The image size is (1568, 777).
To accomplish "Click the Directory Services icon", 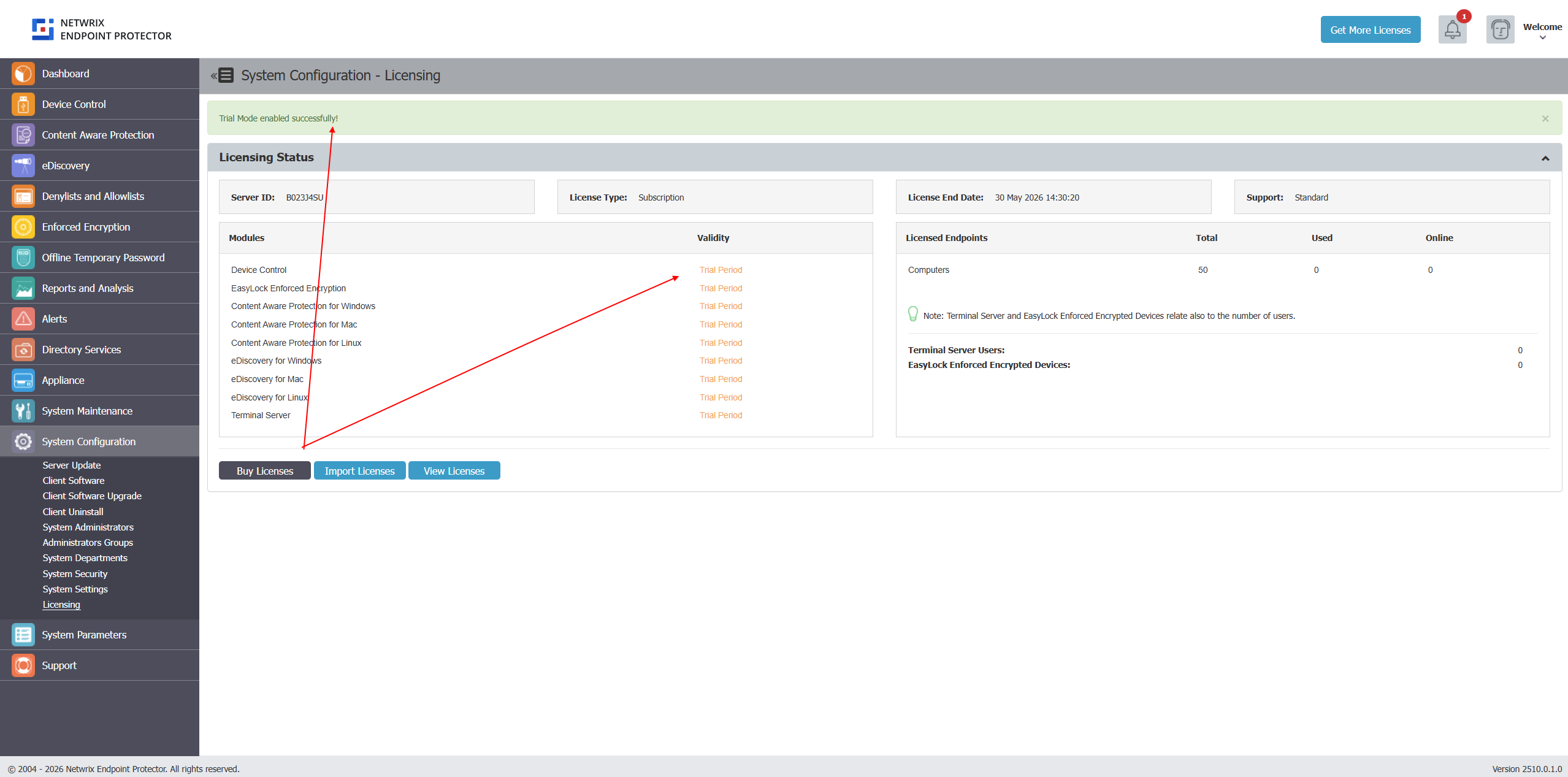I will pos(23,350).
